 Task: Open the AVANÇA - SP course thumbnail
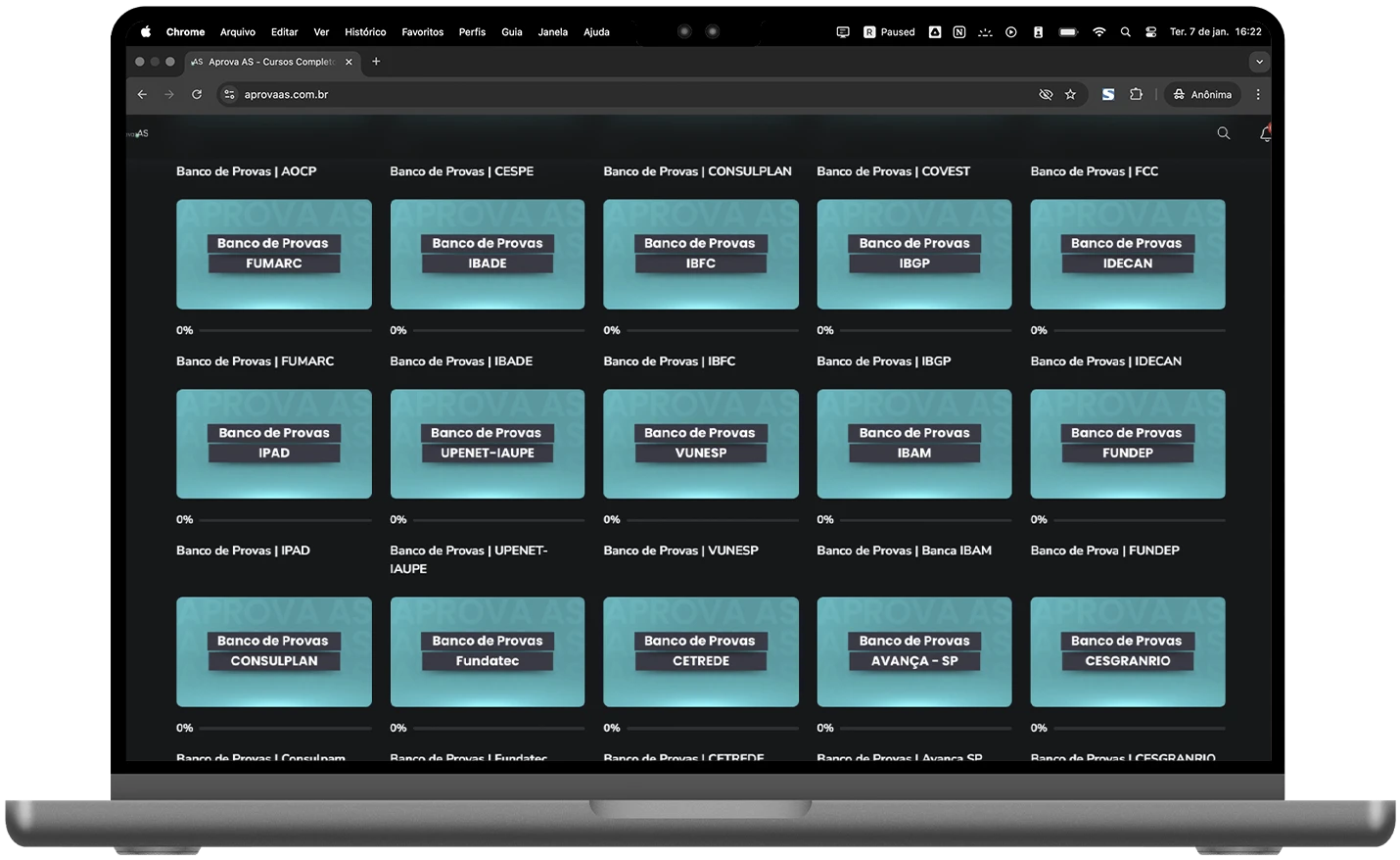tap(914, 652)
